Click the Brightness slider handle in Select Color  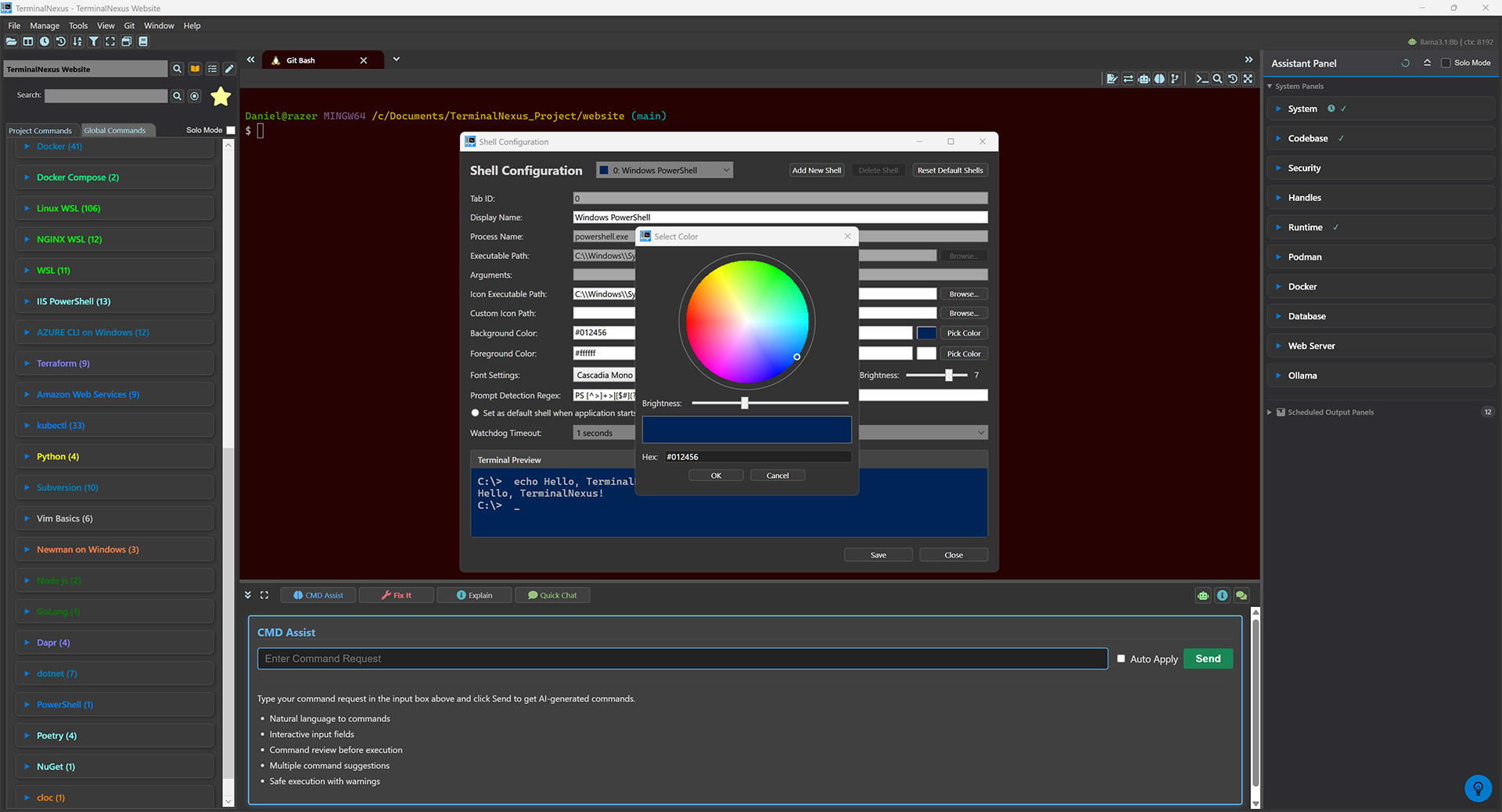click(745, 403)
